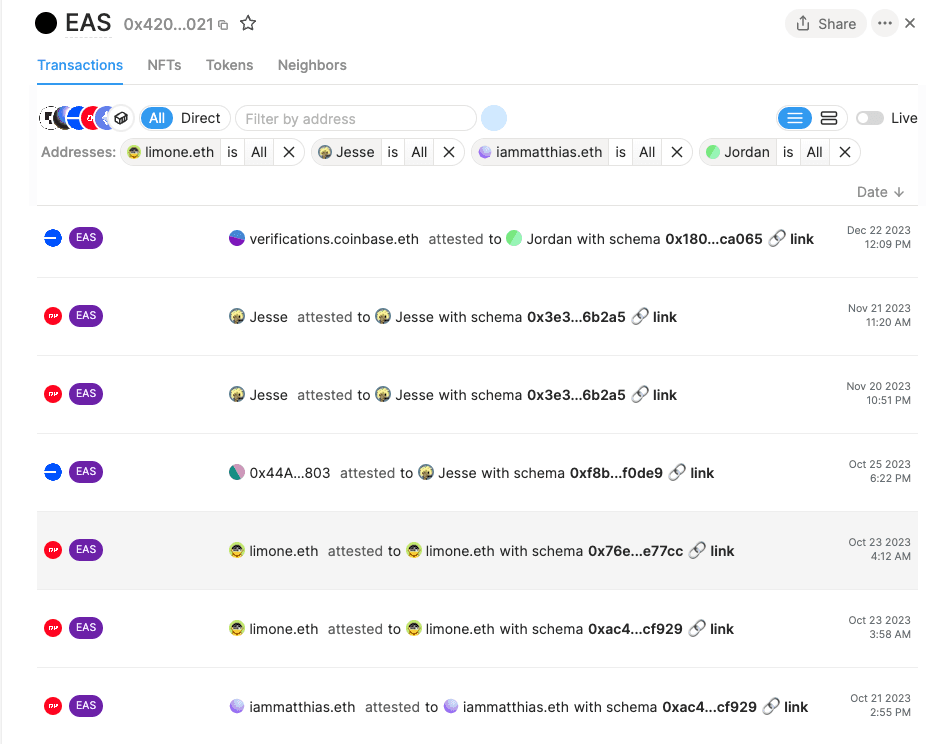This screenshot has height=744, width=952.
Task: Open the Neighbors tab
Action: click(312, 66)
